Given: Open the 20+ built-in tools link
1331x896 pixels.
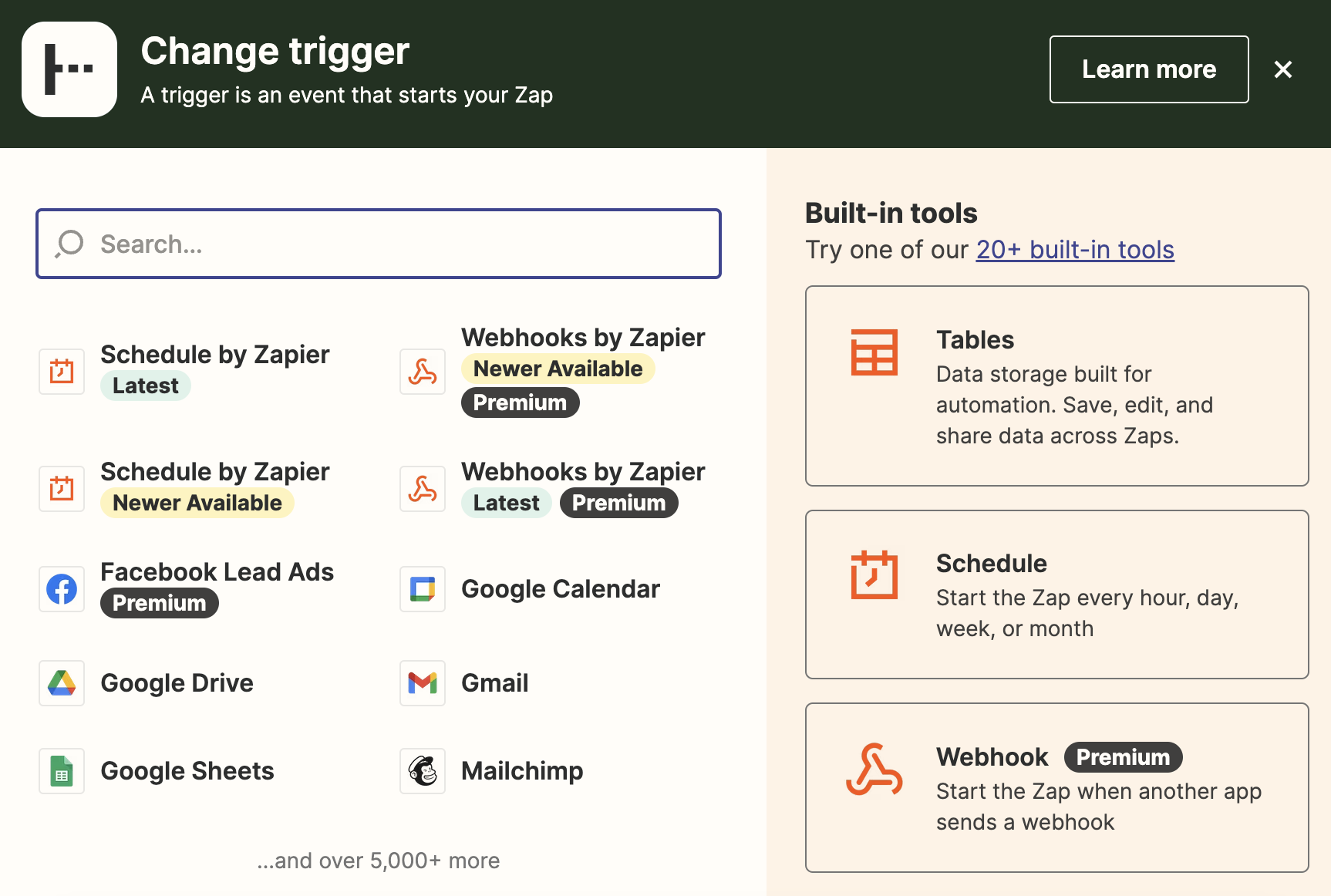Looking at the screenshot, I should coord(1075,250).
